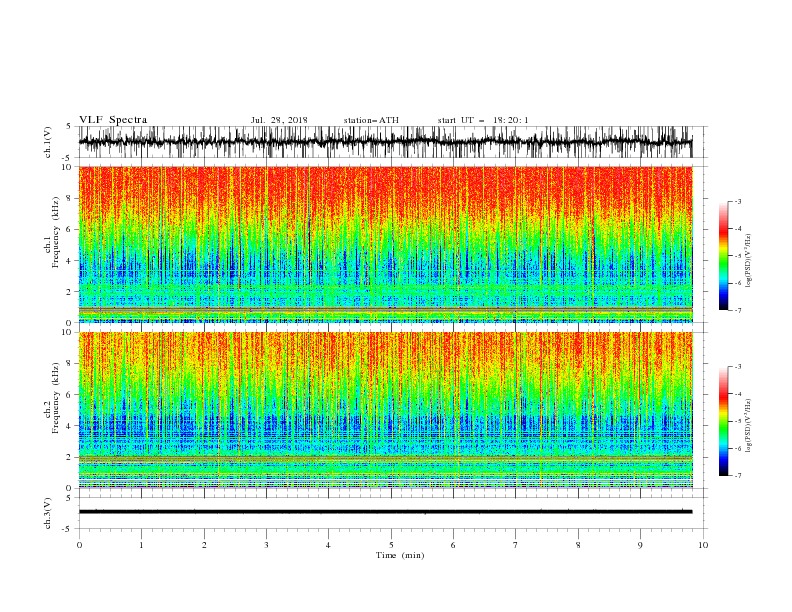792x612 pixels.
Task: Click the "3" minute tick label
Action: click(266, 545)
